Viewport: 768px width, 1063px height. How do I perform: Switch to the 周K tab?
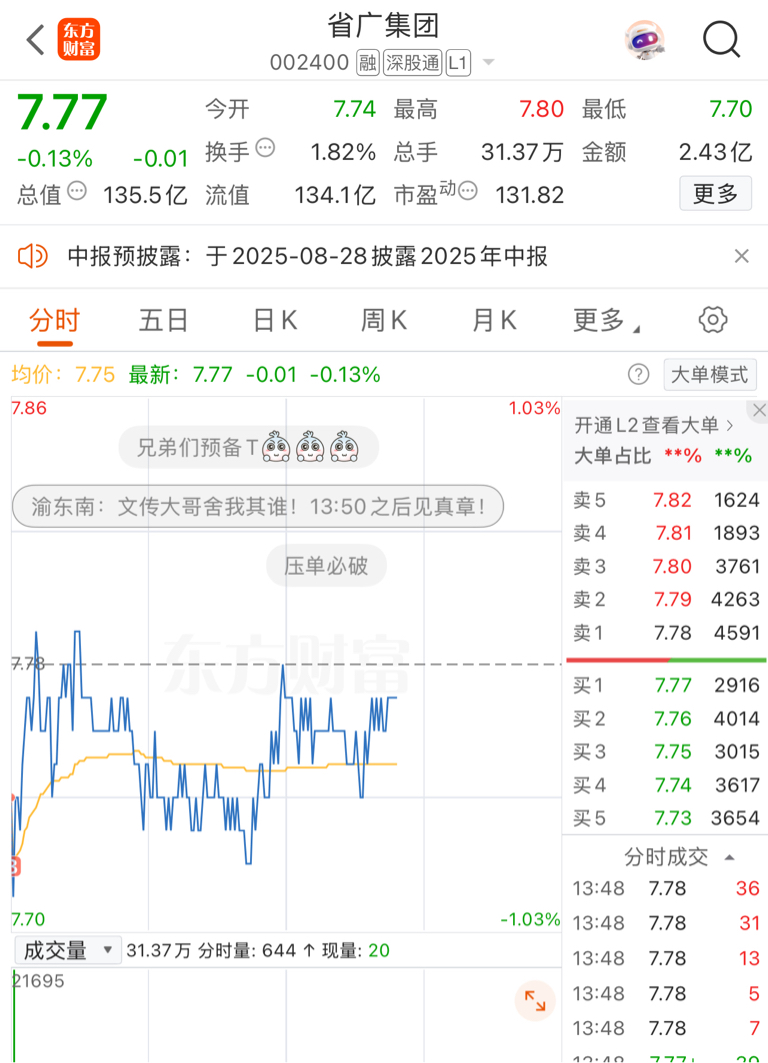pyautogui.click(x=384, y=321)
